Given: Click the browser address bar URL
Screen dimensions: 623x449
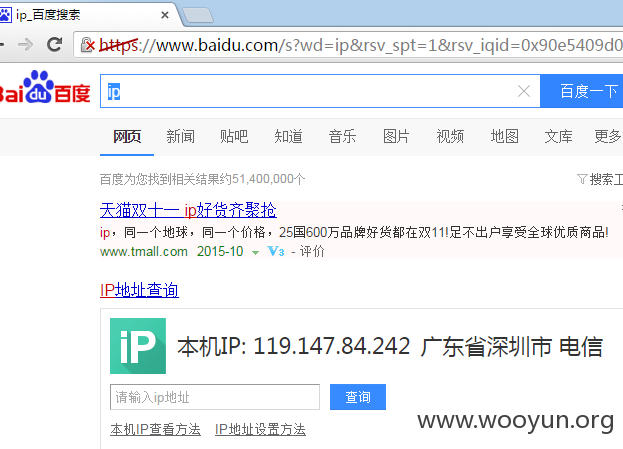Looking at the screenshot, I should coord(360,45).
